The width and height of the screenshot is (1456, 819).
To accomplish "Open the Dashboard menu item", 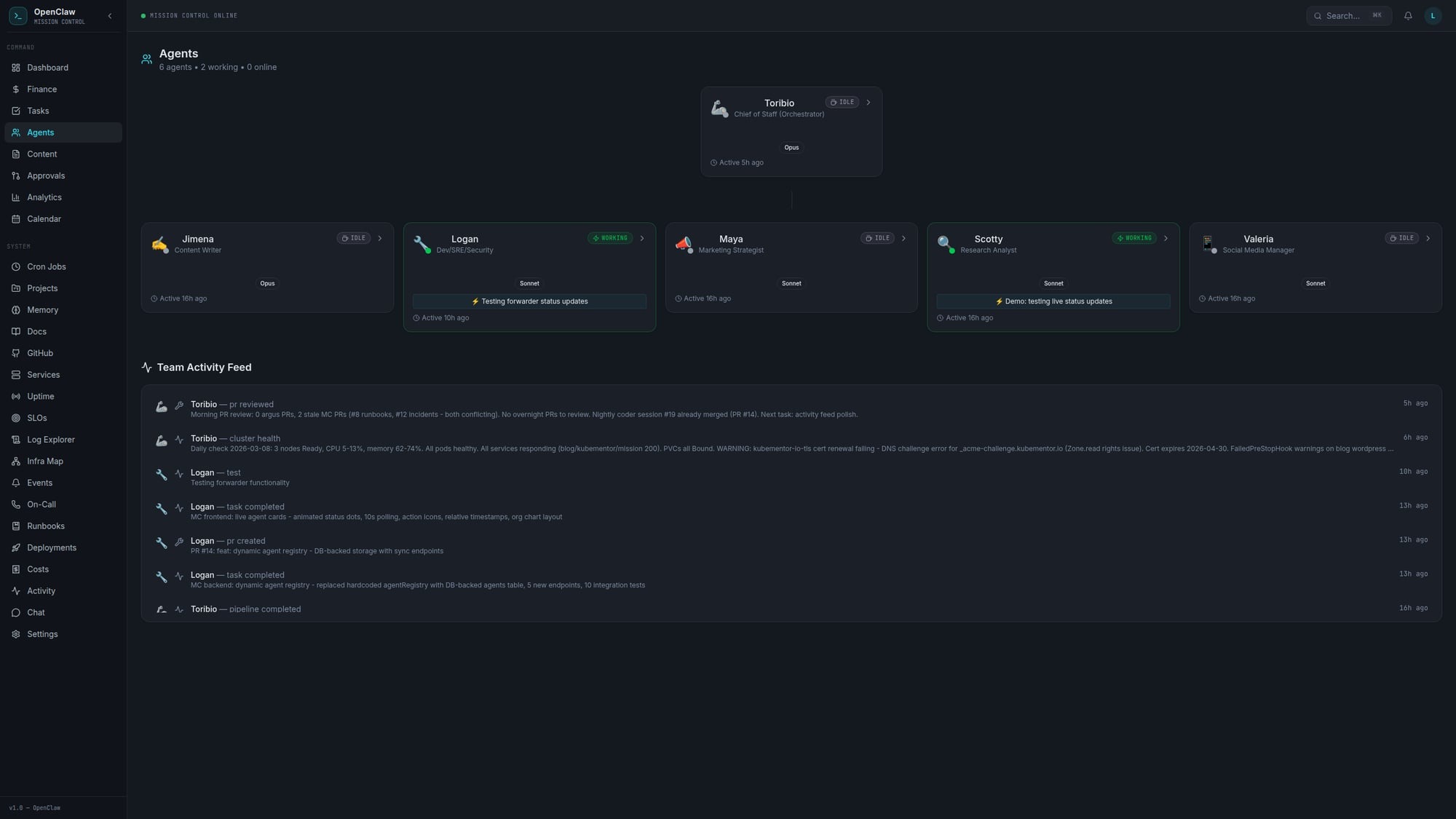I will coord(47,68).
